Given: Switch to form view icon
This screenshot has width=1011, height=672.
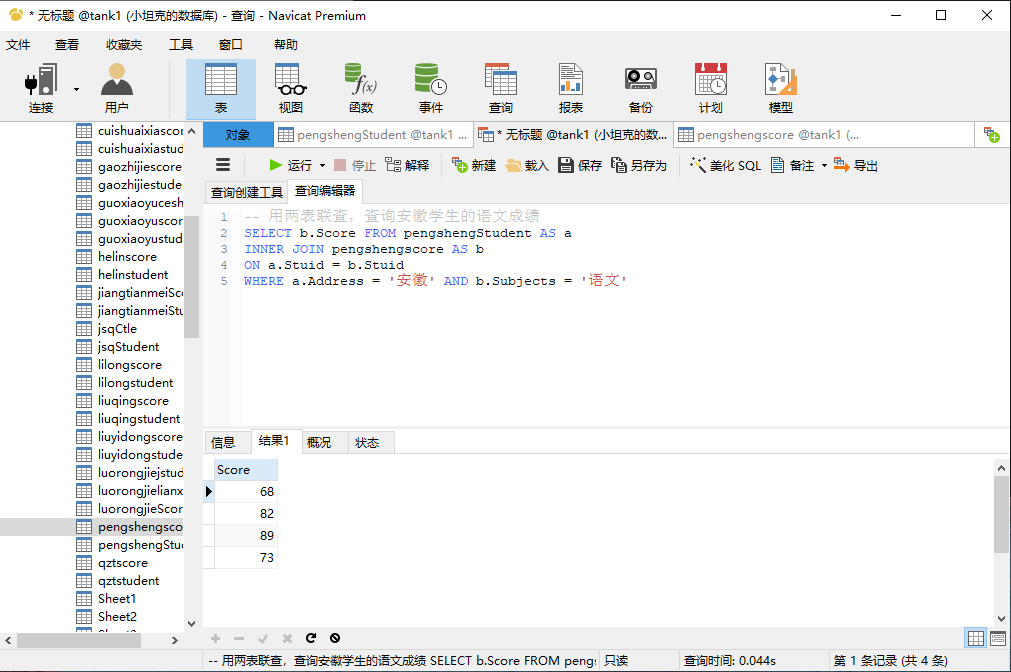Looking at the screenshot, I should (997, 638).
